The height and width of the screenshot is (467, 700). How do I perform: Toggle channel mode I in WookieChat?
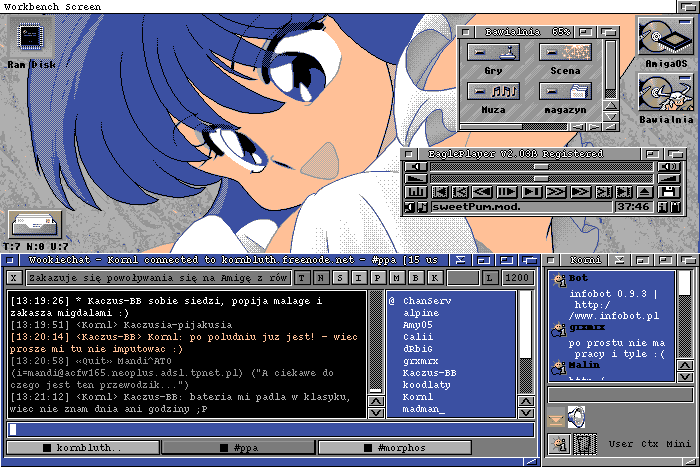pos(358,278)
